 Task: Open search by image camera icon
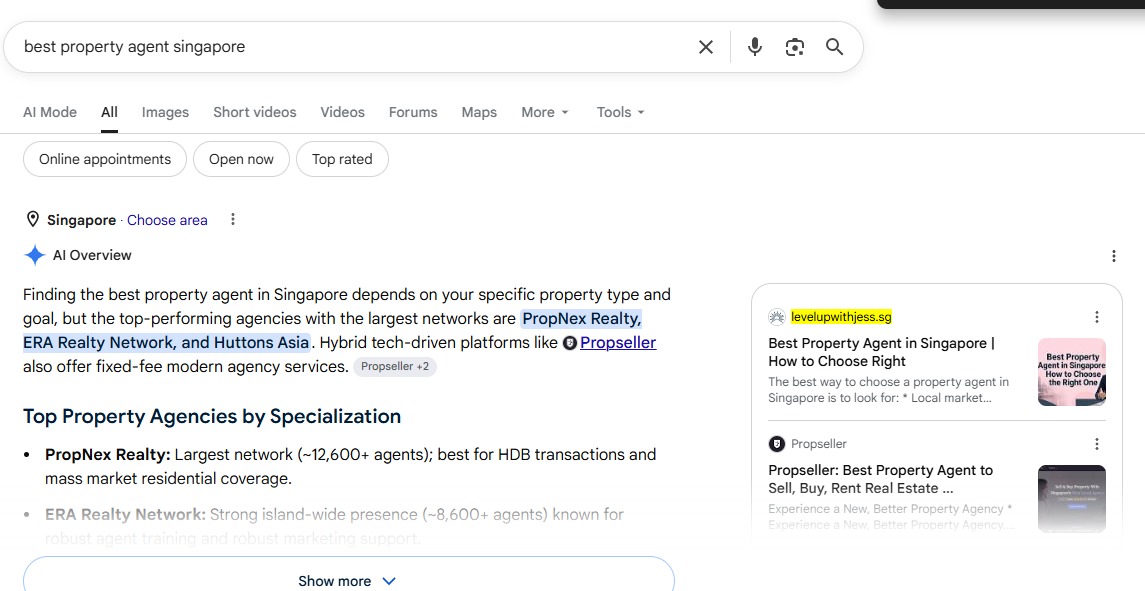pyautogui.click(x=794, y=47)
